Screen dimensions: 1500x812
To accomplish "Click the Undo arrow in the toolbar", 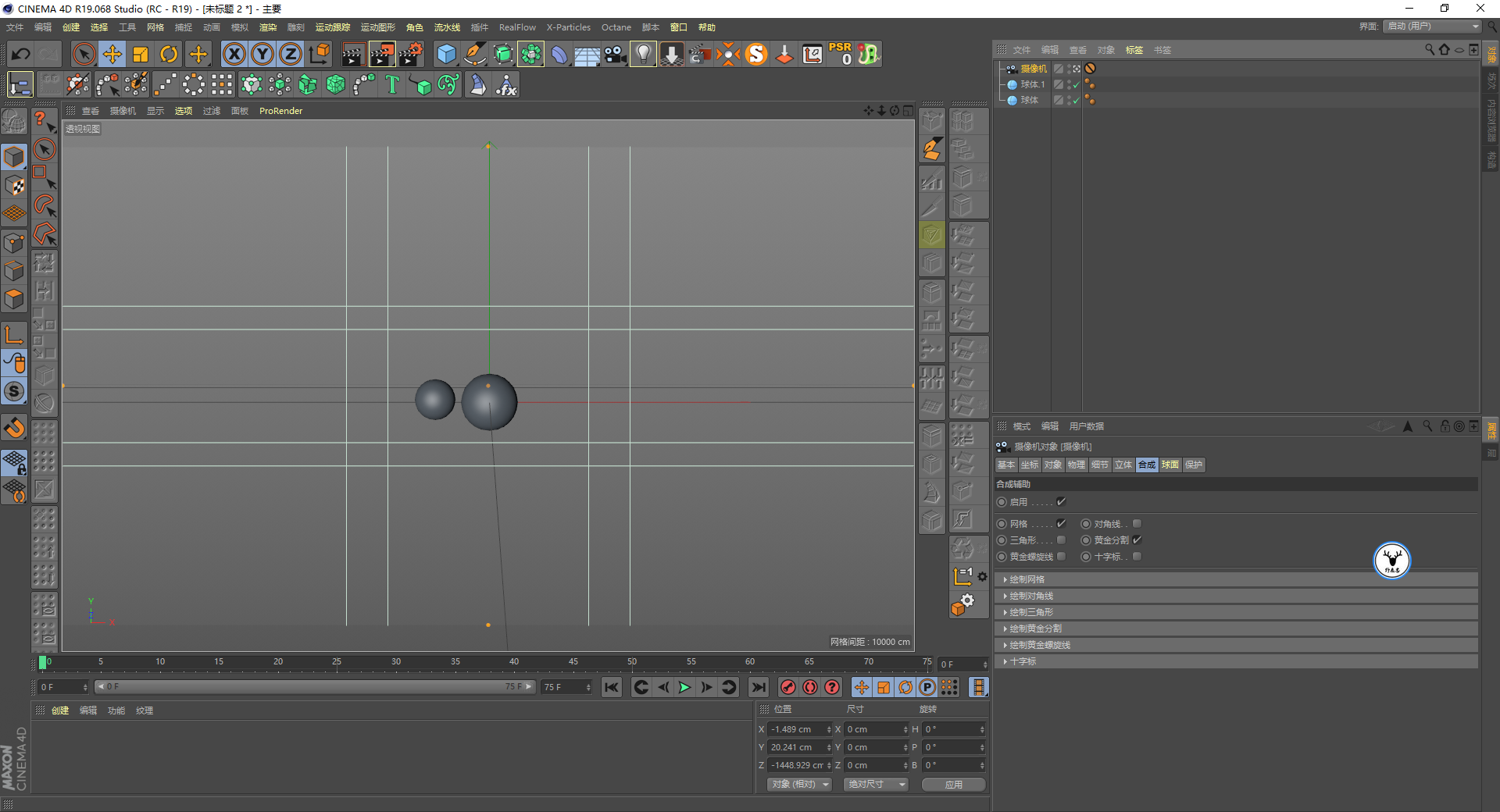I will click(21, 54).
